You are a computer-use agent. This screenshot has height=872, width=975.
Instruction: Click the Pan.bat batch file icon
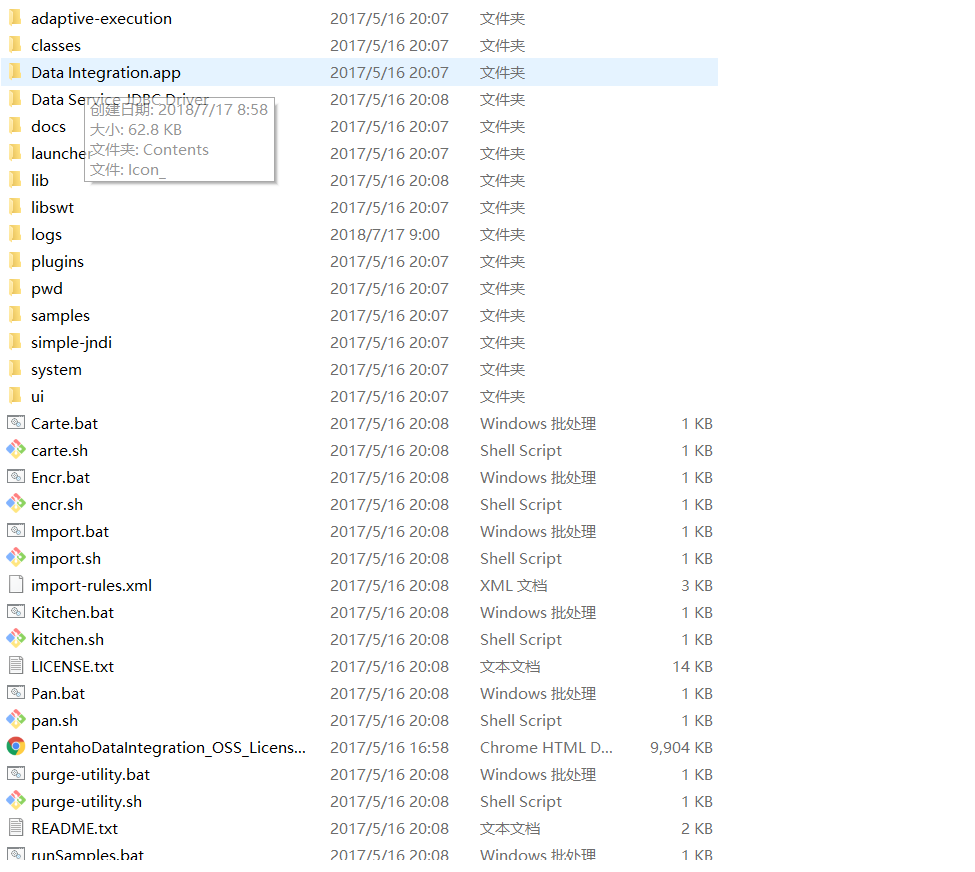pos(16,693)
